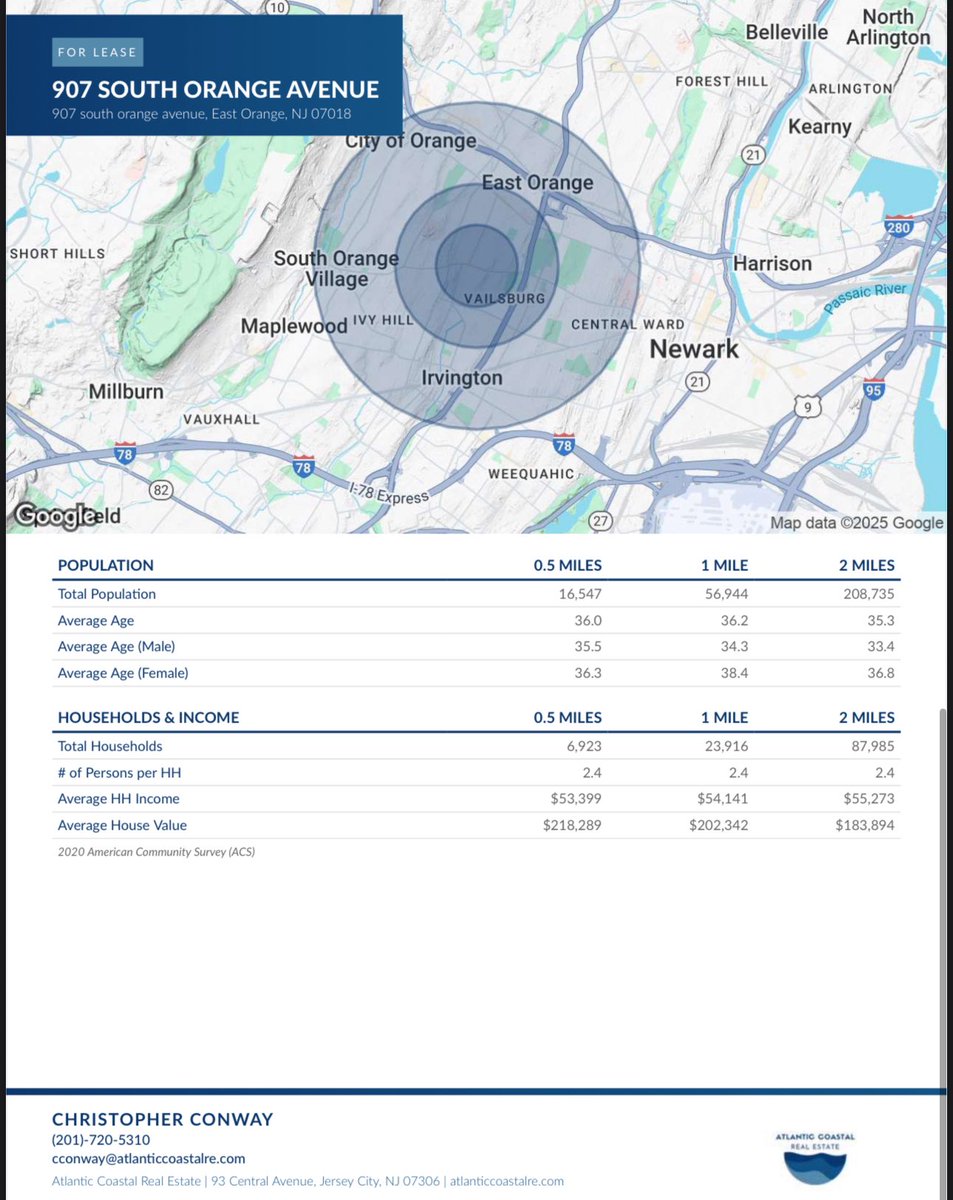Image resolution: width=953 pixels, height=1200 pixels.
Task: Click the Irvington label on the map
Action: coord(461,378)
